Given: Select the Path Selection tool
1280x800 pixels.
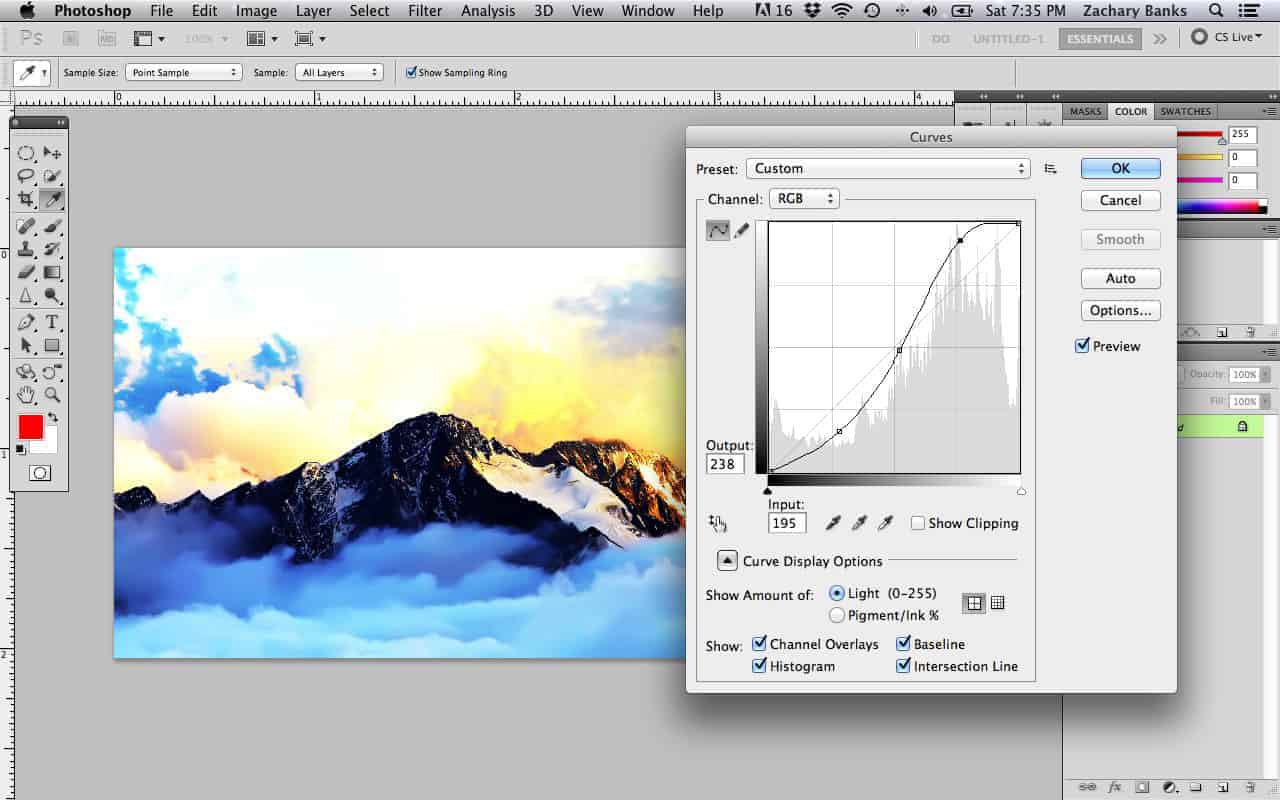Looking at the screenshot, I should (x=26, y=346).
